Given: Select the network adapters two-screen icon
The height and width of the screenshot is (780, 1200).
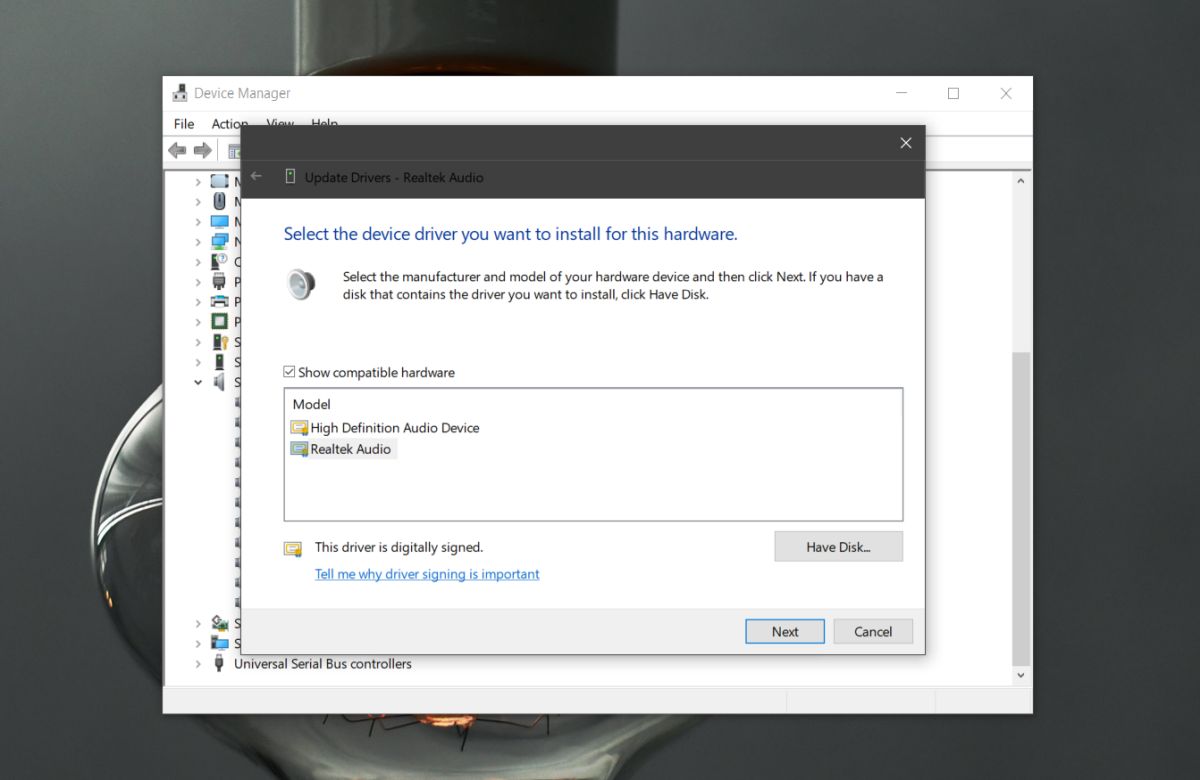Looking at the screenshot, I should coord(220,241).
